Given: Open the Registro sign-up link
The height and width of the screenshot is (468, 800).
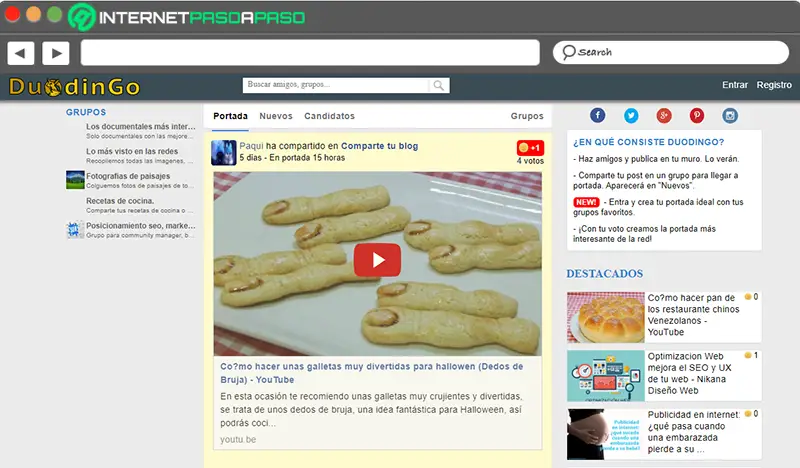Looking at the screenshot, I should click(774, 85).
